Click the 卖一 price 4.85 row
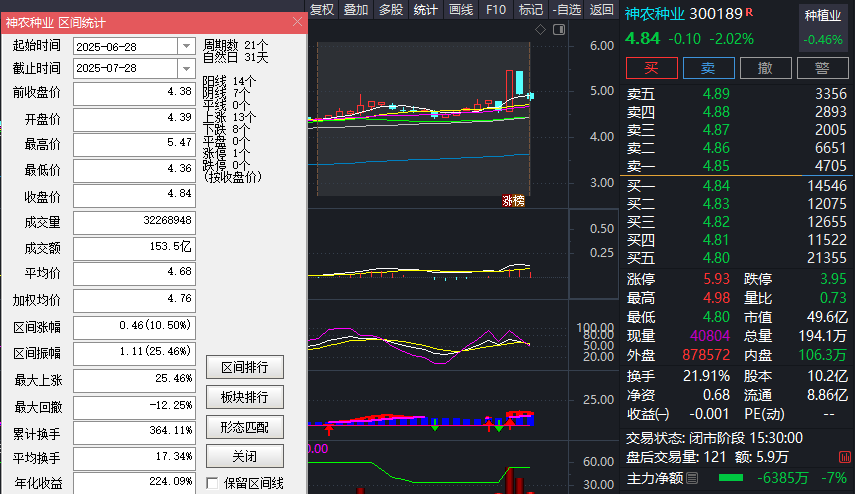855x494 pixels. point(737,166)
